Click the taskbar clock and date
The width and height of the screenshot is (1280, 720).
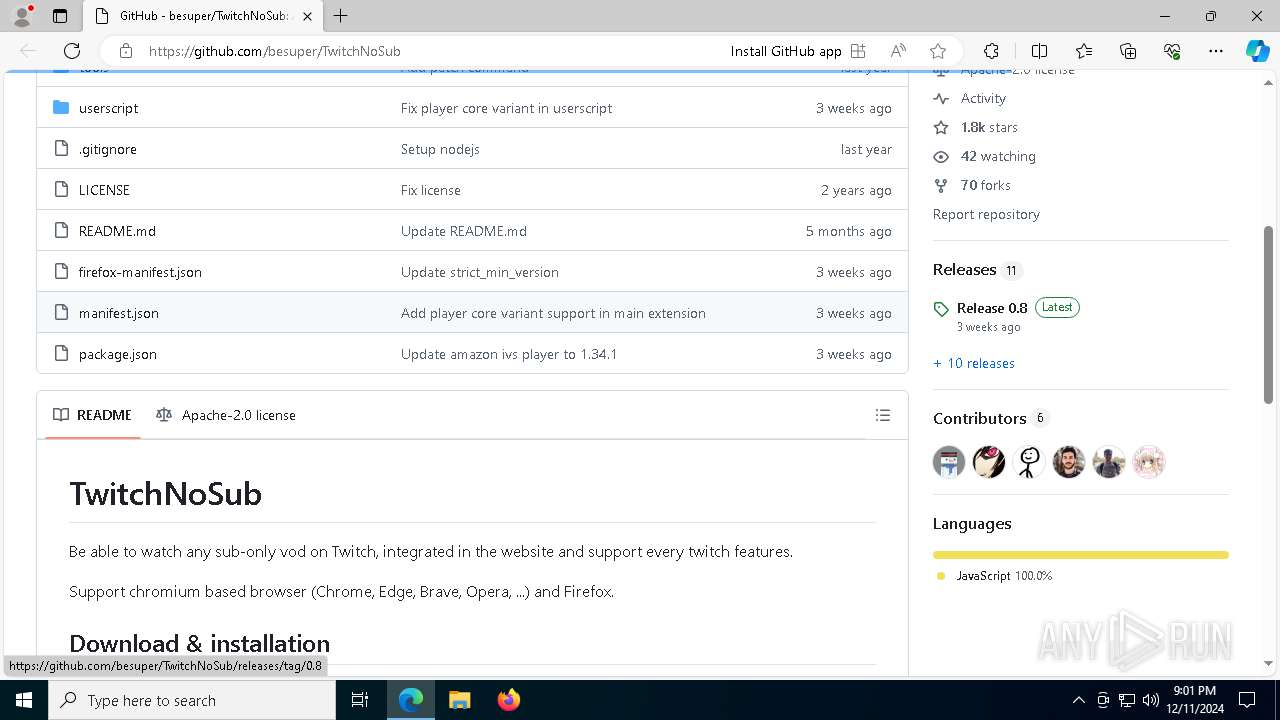pyautogui.click(x=1194, y=700)
